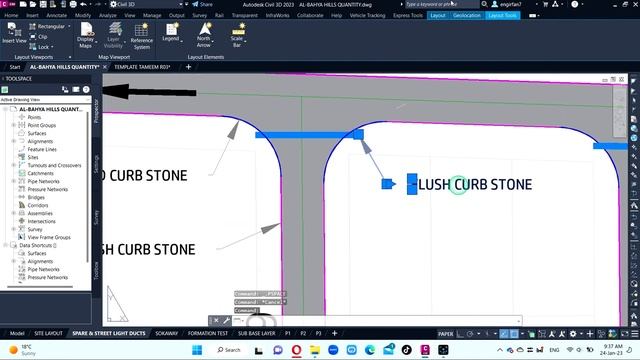Toggle ortho mode in status bar

coord(460,334)
